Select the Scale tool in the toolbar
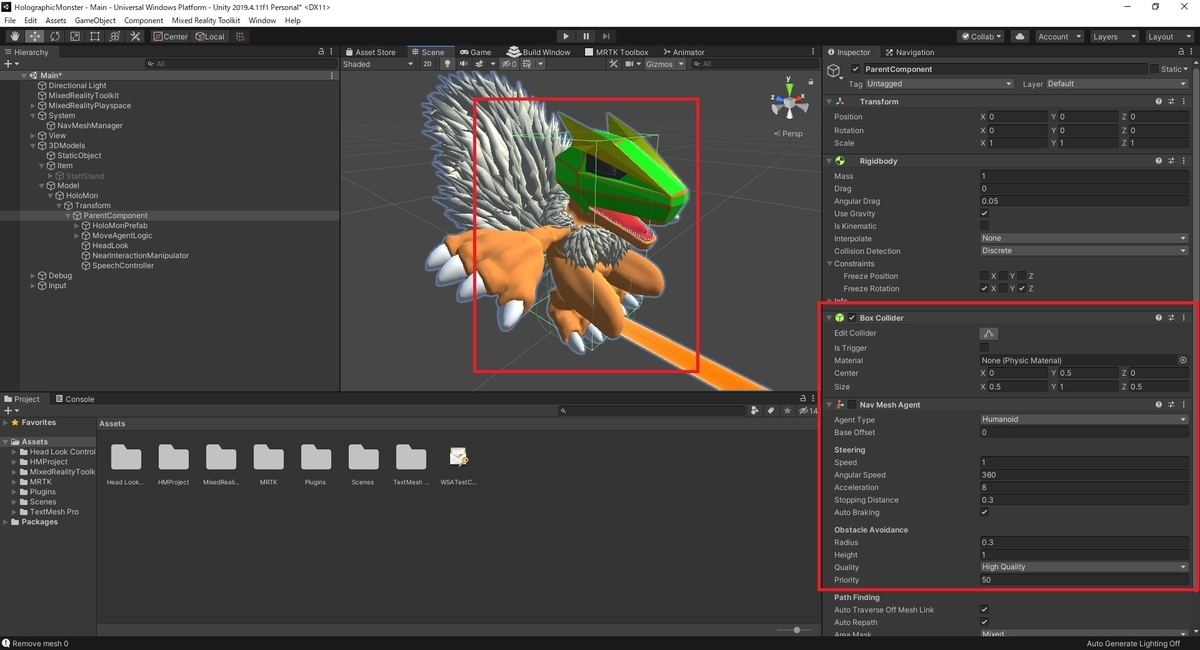The height and width of the screenshot is (650, 1200). click(74, 37)
